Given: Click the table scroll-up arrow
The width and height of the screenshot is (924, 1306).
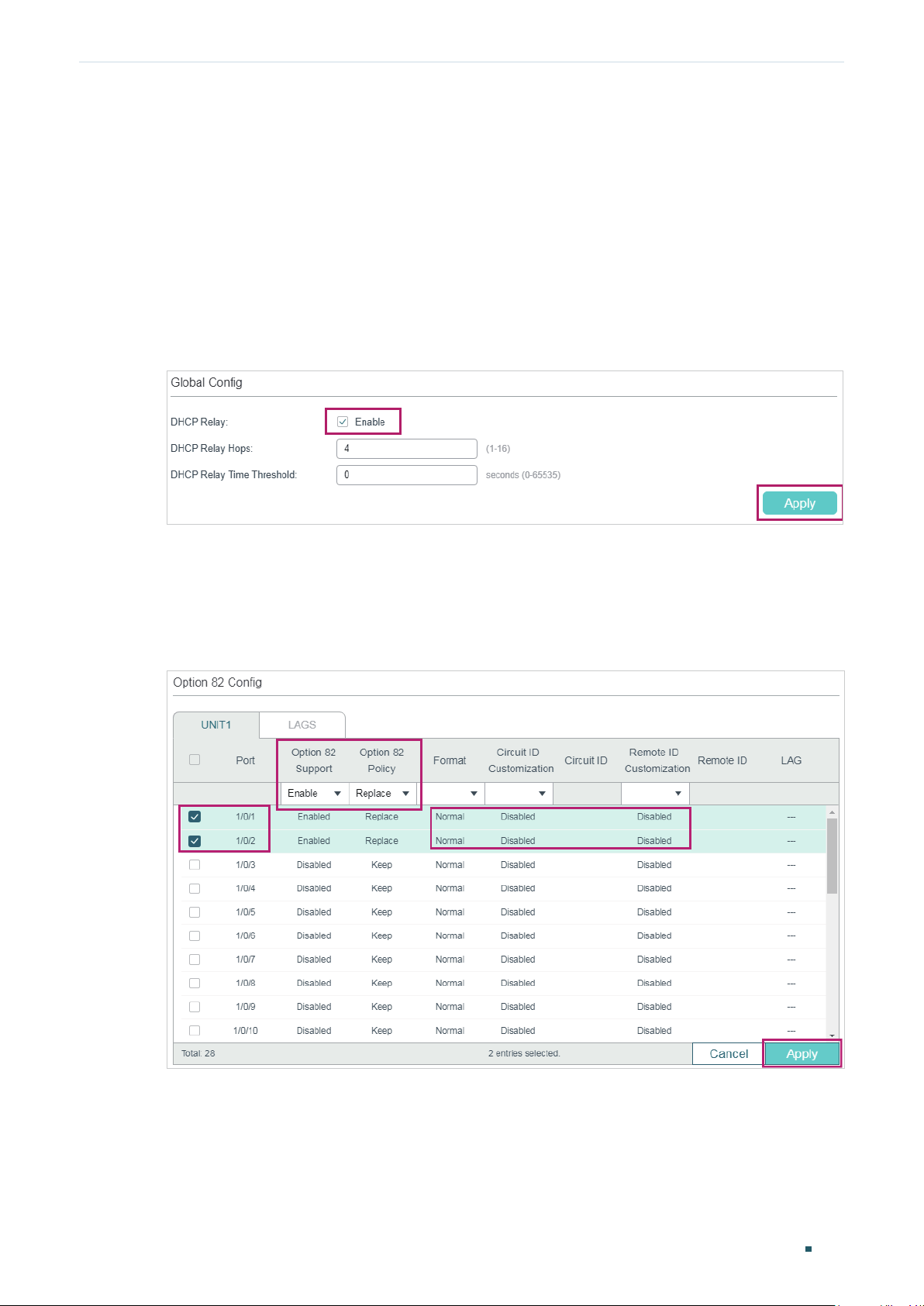Looking at the screenshot, I should [x=833, y=812].
